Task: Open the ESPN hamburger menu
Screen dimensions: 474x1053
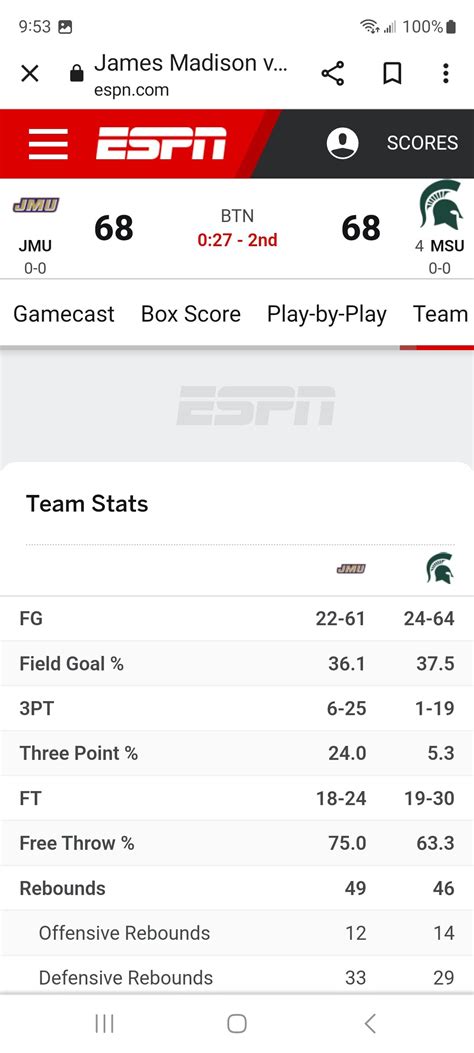Action: pos(48,144)
